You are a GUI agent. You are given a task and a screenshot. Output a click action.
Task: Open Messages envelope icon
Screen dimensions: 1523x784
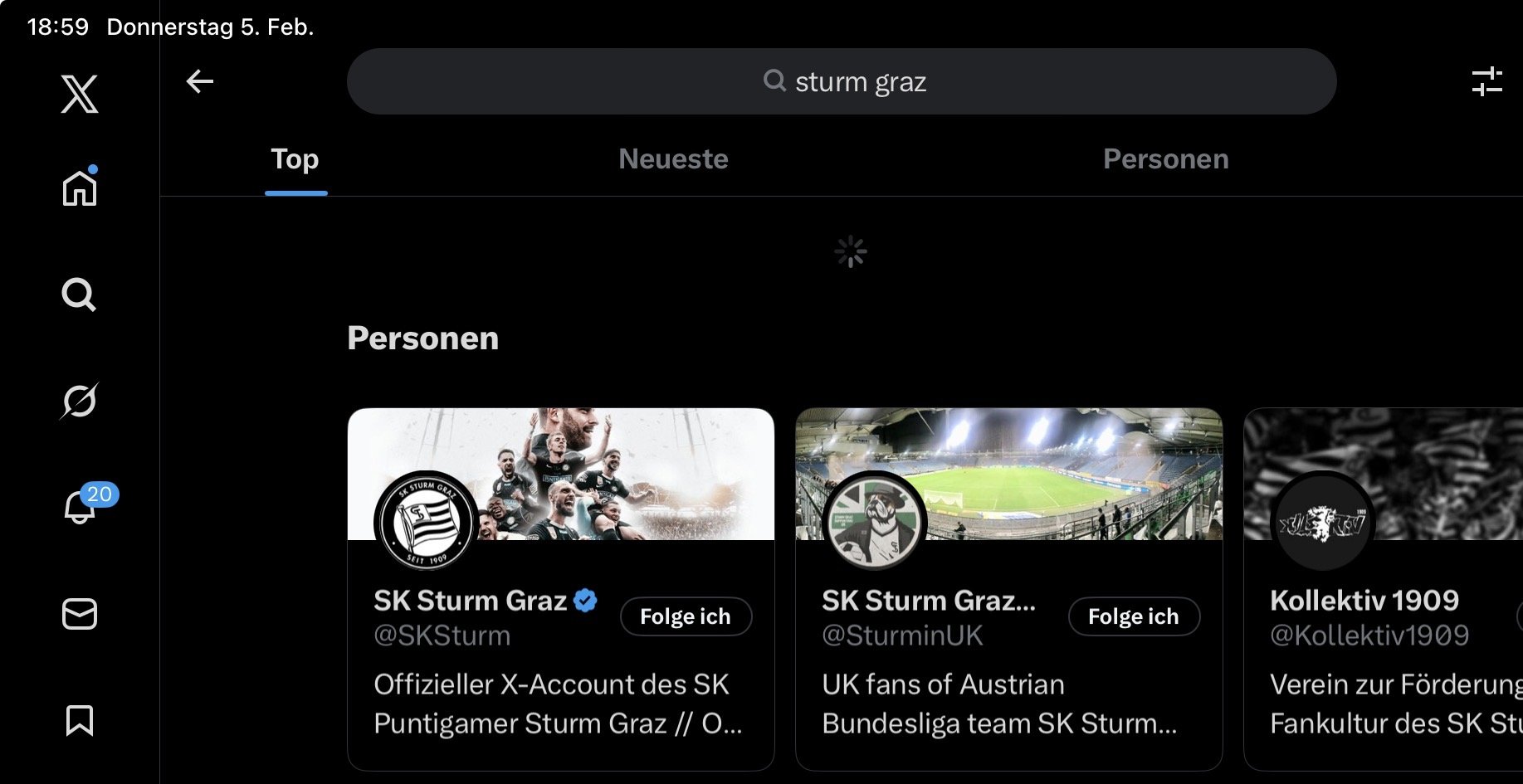click(x=80, y=614)
